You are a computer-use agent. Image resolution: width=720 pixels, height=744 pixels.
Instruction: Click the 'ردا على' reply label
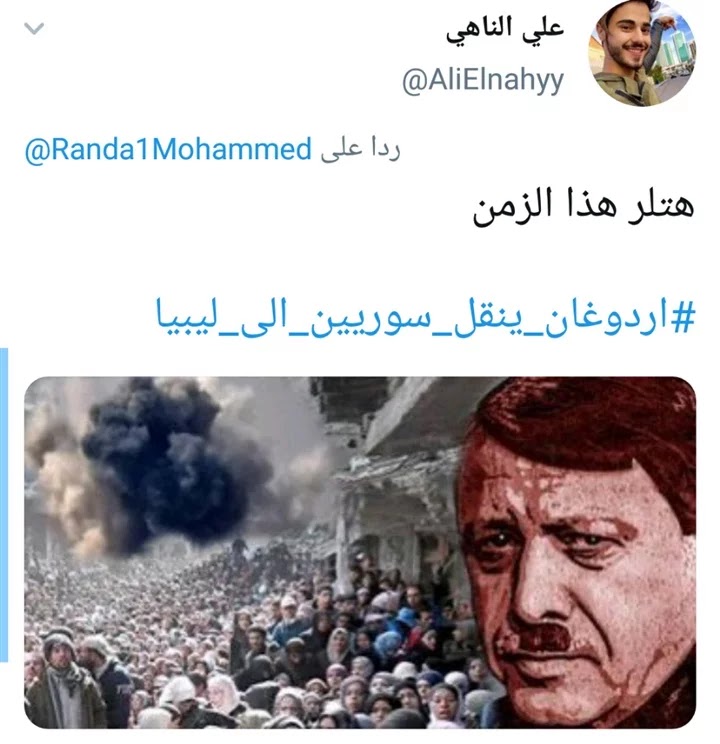361,150
